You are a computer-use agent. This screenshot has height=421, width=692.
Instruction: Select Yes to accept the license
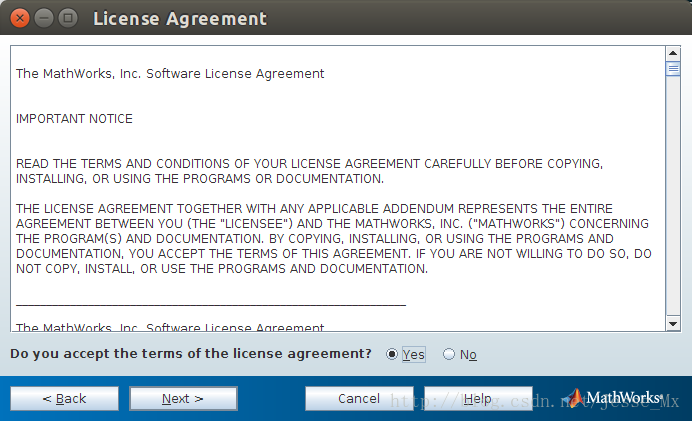coord(391,355)
